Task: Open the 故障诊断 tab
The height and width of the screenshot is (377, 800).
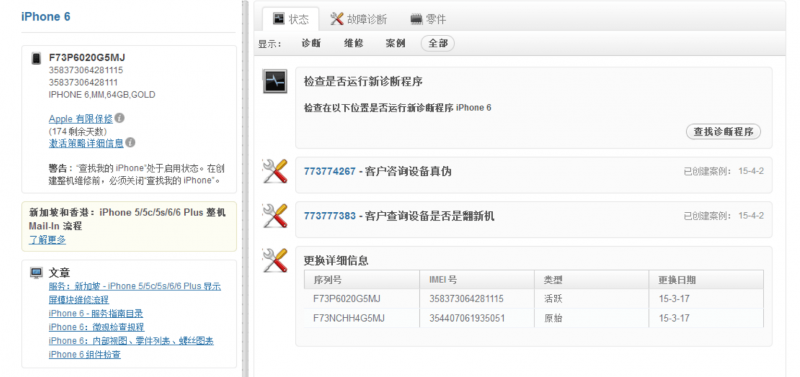Action: [359, 19]
